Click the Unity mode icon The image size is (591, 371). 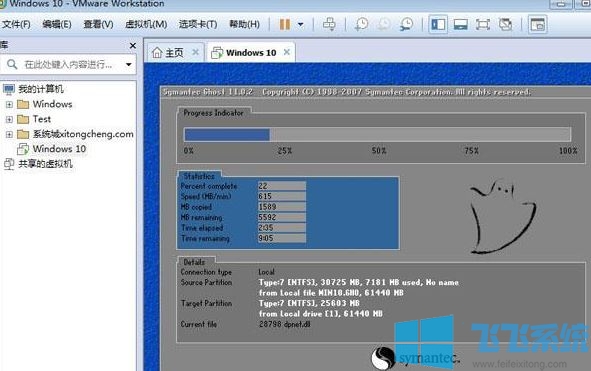505,25
